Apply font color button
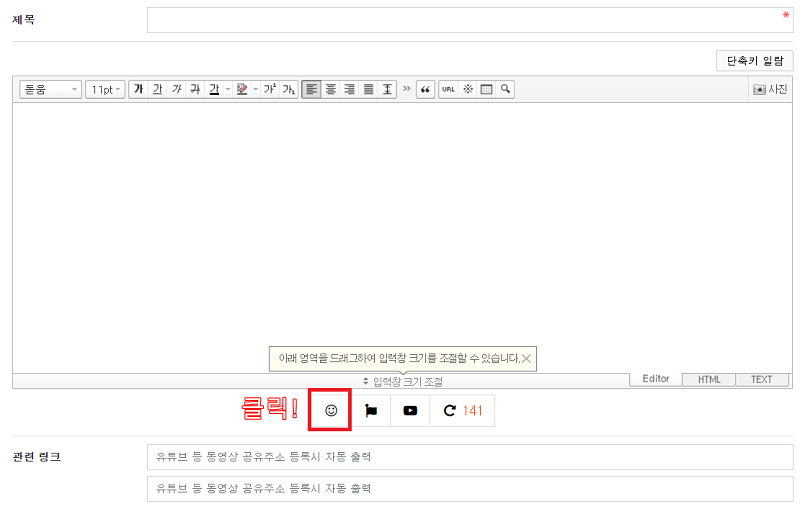800x509 pixels. point(214,89)
